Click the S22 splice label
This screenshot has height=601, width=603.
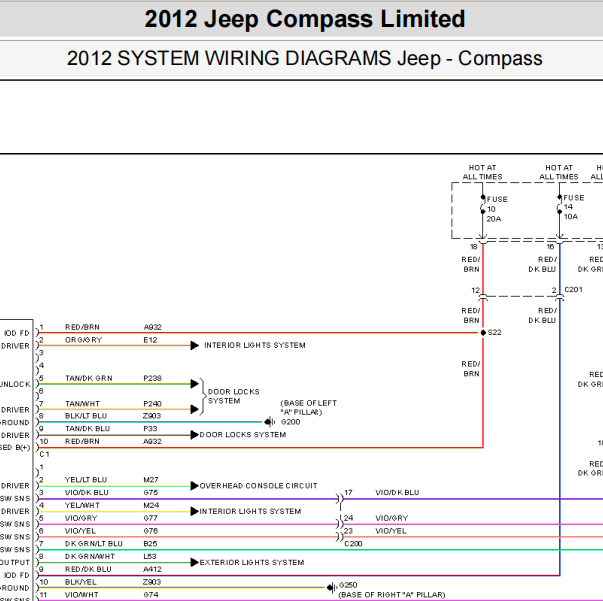495,333
